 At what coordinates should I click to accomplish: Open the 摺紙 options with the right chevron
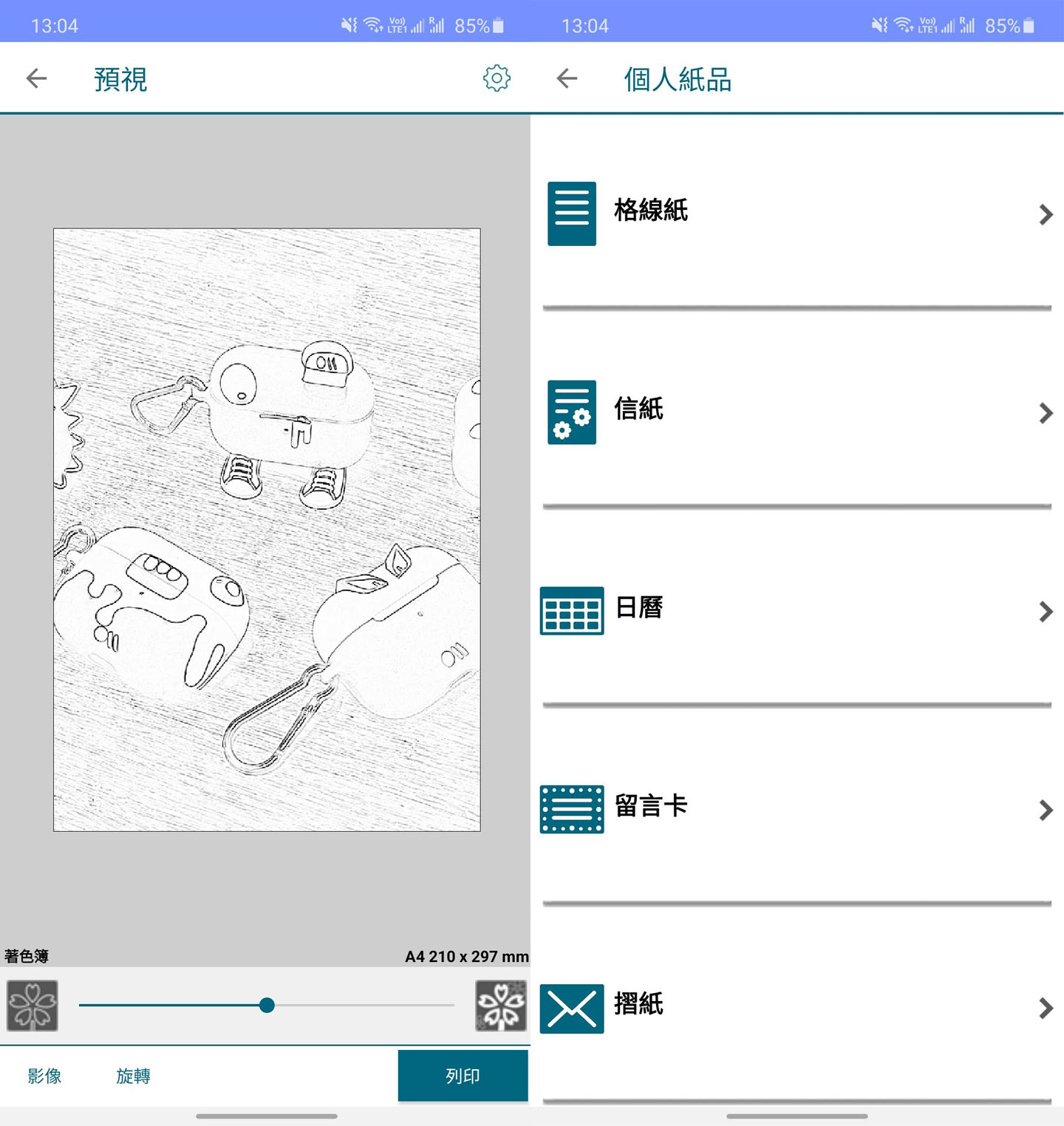click(1046, 1009)
